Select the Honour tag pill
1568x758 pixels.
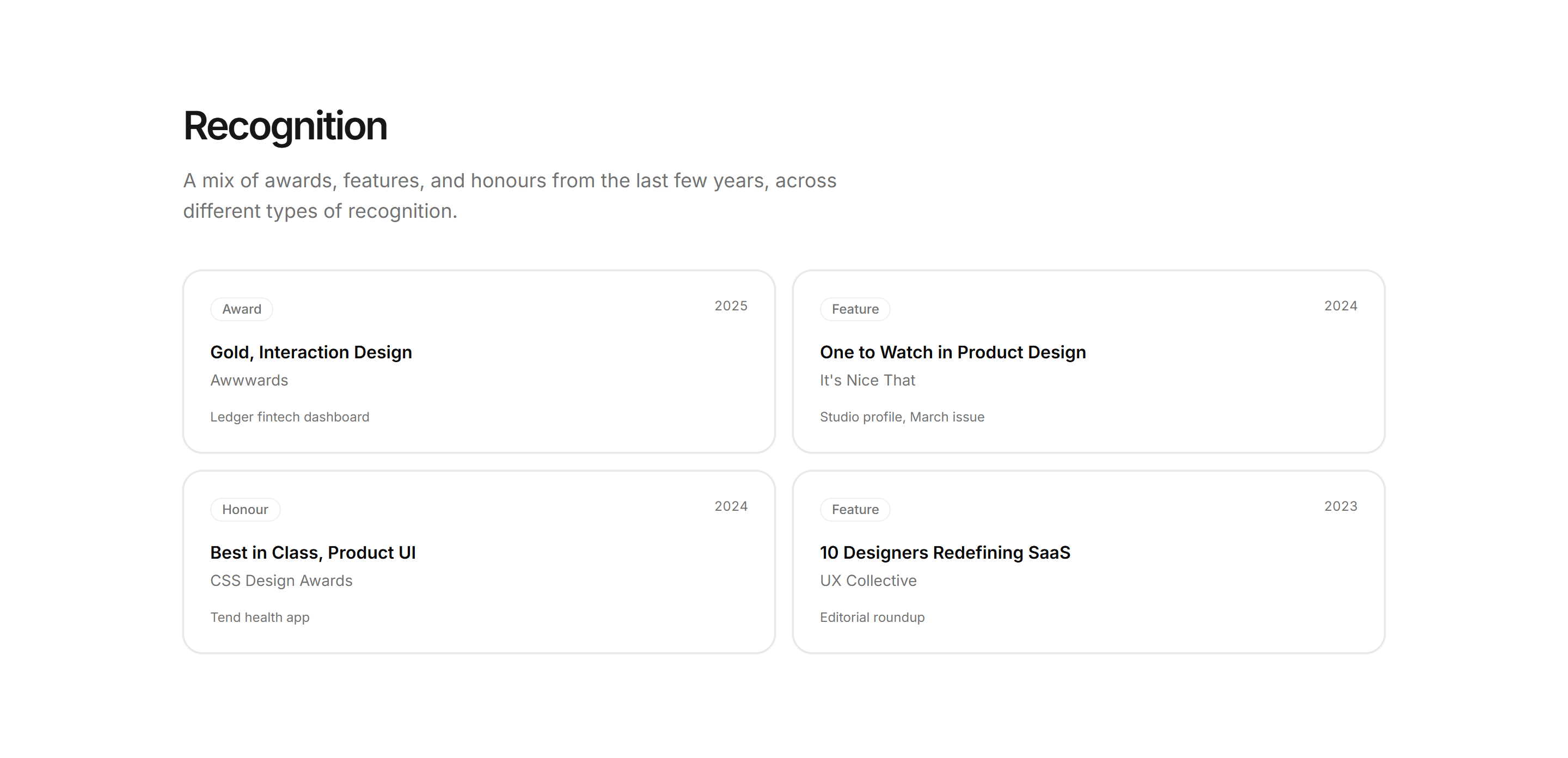(x=246, y=509)
